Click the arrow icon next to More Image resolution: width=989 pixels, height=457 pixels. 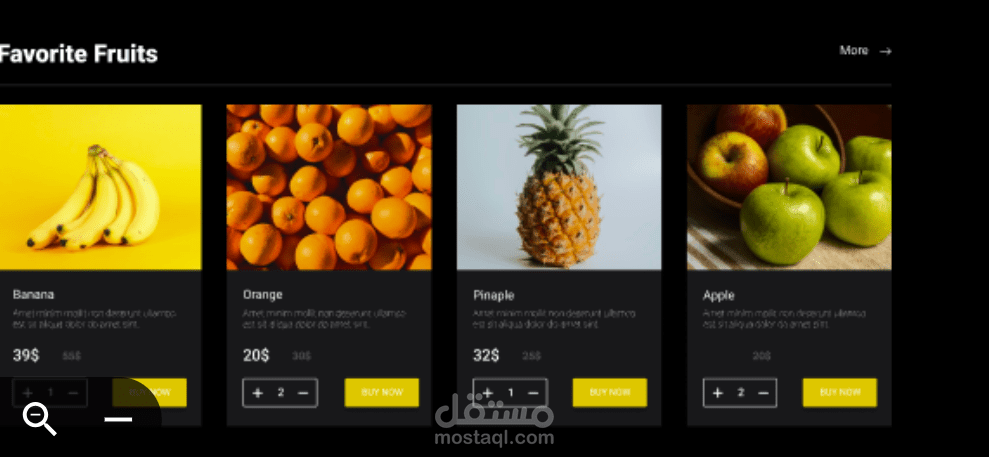[886, 51]
